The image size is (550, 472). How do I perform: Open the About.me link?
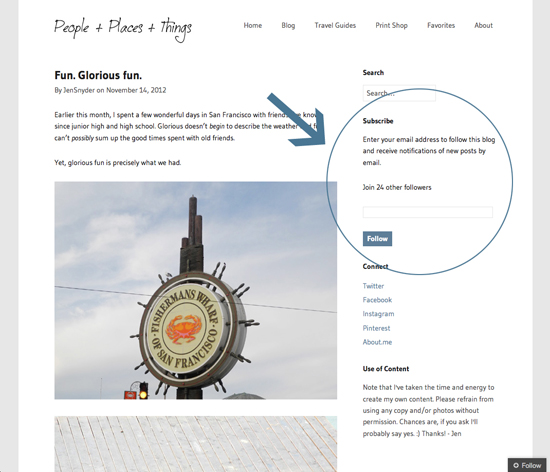(377, 342)
